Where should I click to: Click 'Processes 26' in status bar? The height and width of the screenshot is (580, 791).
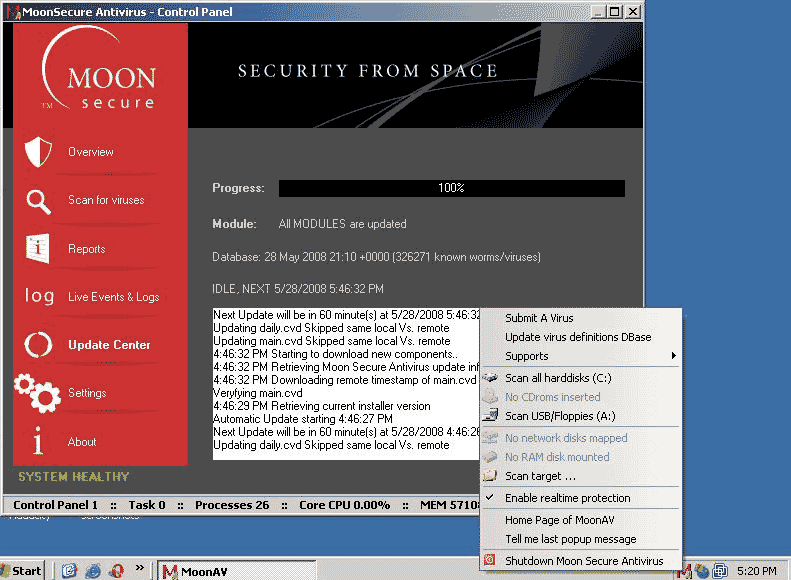tap(232, 505)
